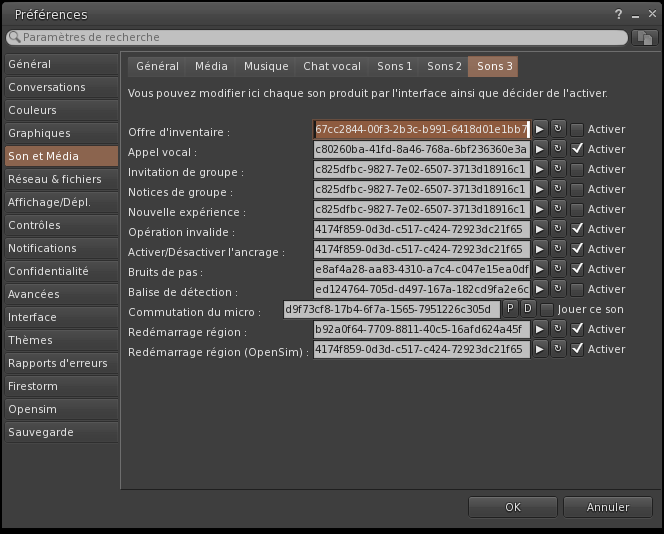Reset the Opération invalide sound UUID
This screenshot has width=664, height=534.
coord(558,229)
